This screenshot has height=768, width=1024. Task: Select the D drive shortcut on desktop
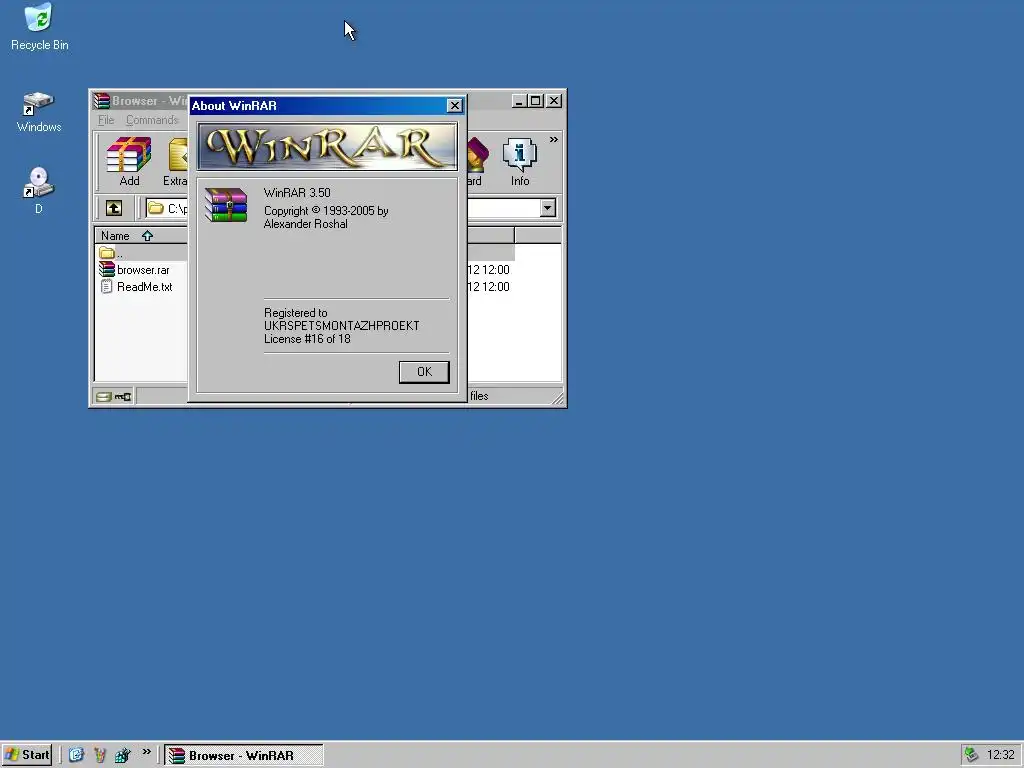tap(39, 190)
